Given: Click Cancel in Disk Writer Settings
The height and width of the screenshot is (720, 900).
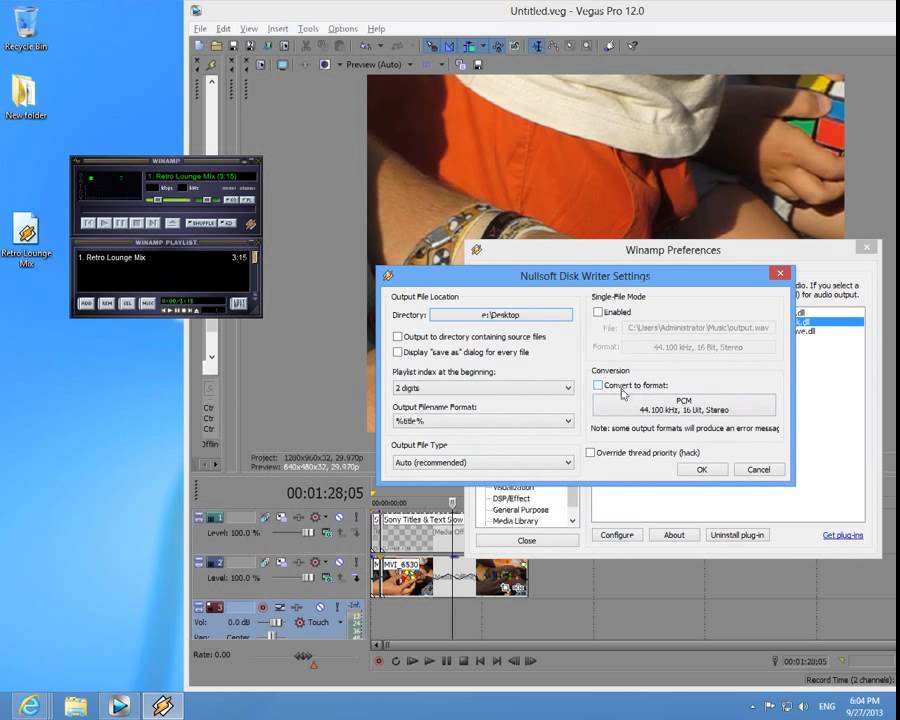Looking at the screenshot, I should click(759, 470).
